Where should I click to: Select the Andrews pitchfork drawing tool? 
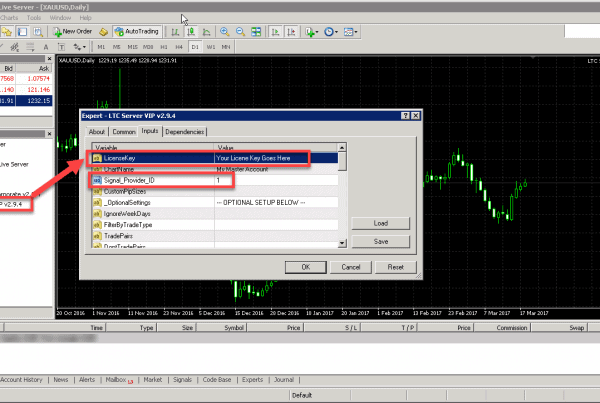(15, 47)
